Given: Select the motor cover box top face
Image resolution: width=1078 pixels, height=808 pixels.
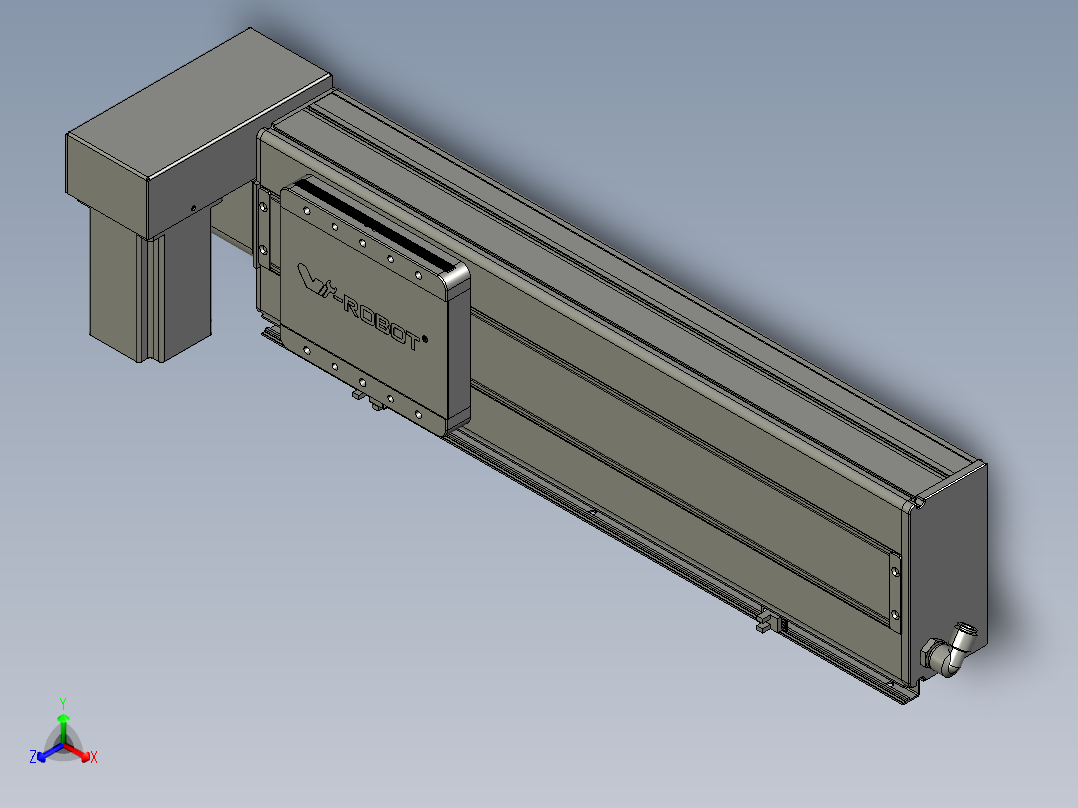Looking at the screenshot, I should click(201, 102).
